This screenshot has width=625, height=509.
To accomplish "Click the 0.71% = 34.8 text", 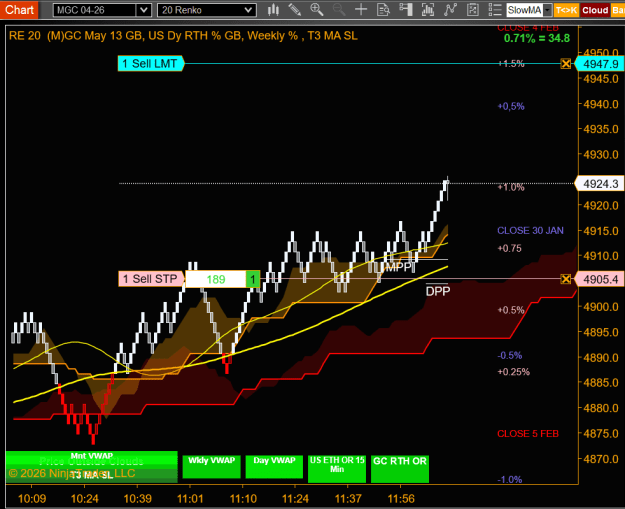I will pyautogui.click(x=537, y=38).
